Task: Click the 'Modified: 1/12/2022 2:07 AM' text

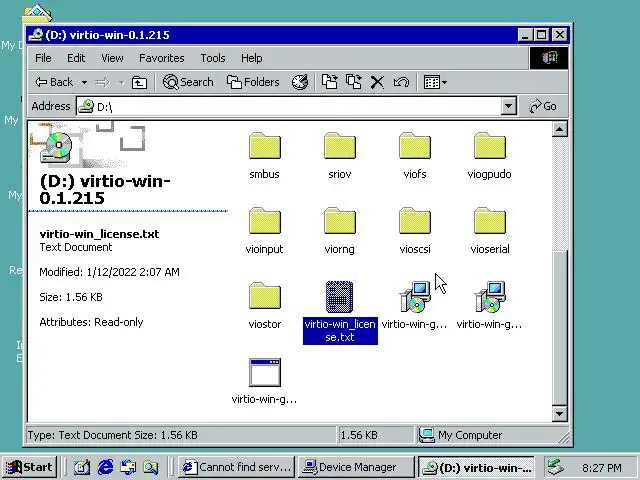Action: (109, 272)
